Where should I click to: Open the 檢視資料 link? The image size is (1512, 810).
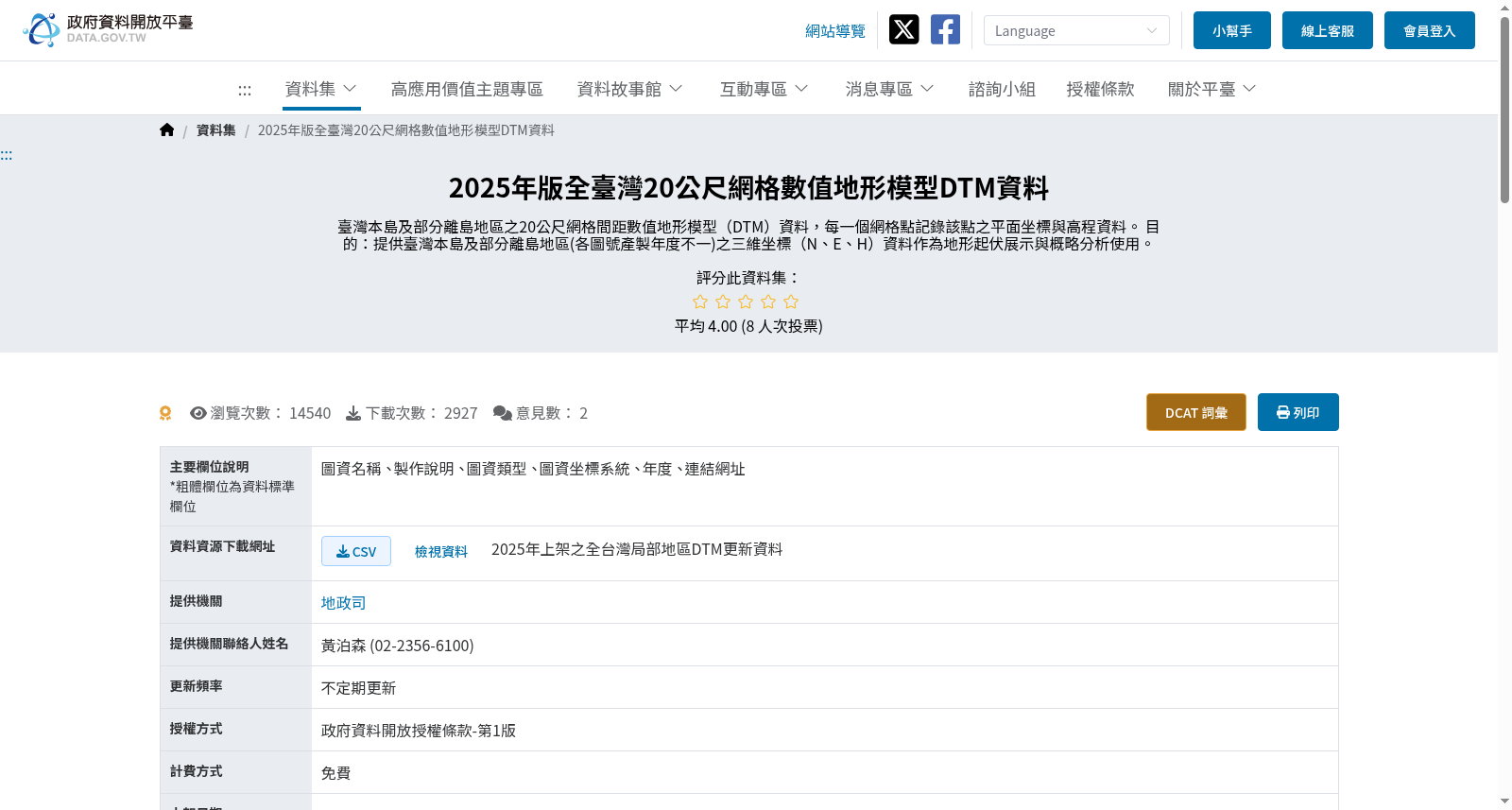[x=441, y=552]
